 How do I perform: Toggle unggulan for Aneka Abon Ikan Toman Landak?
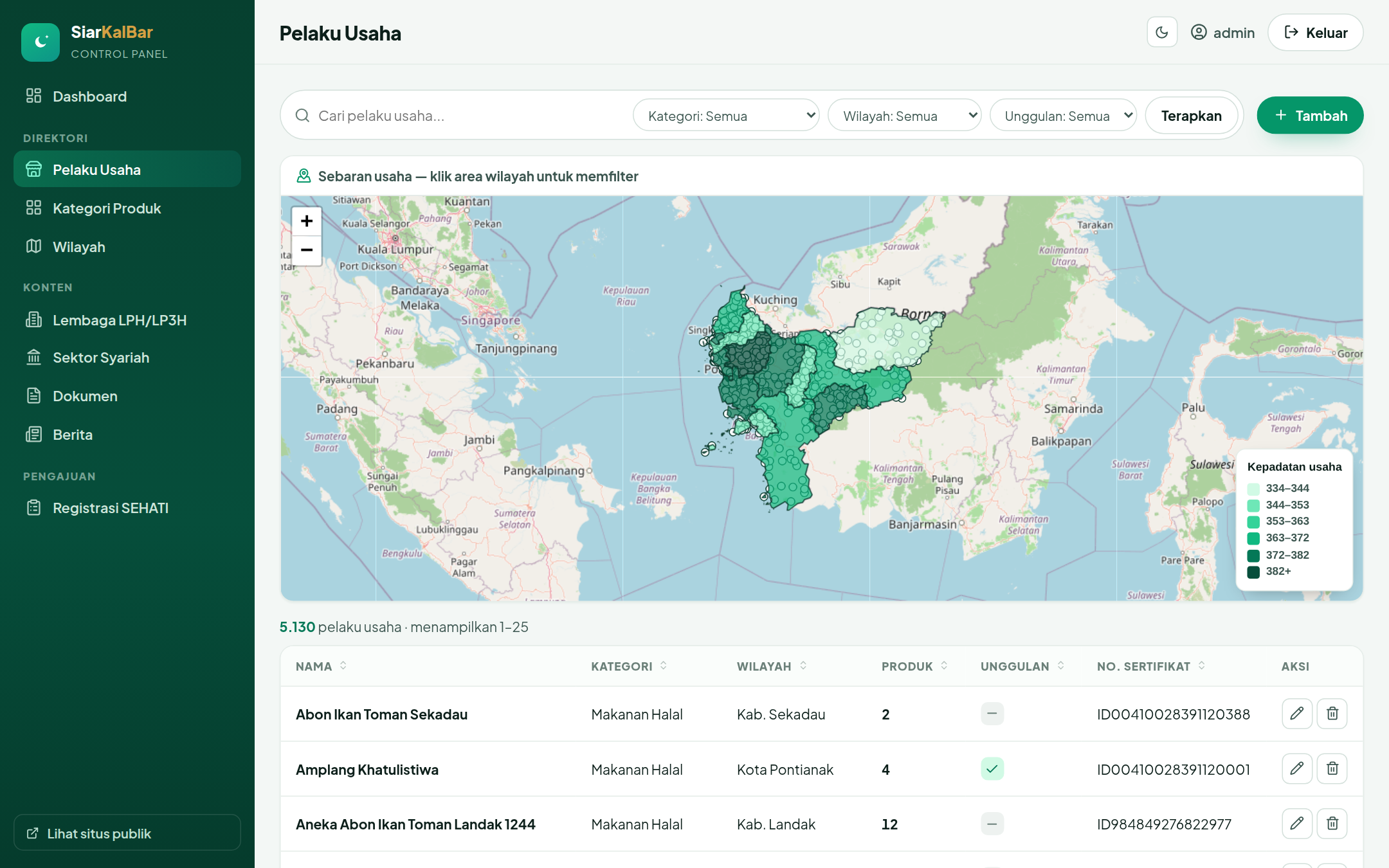click(x=992, y=824)
